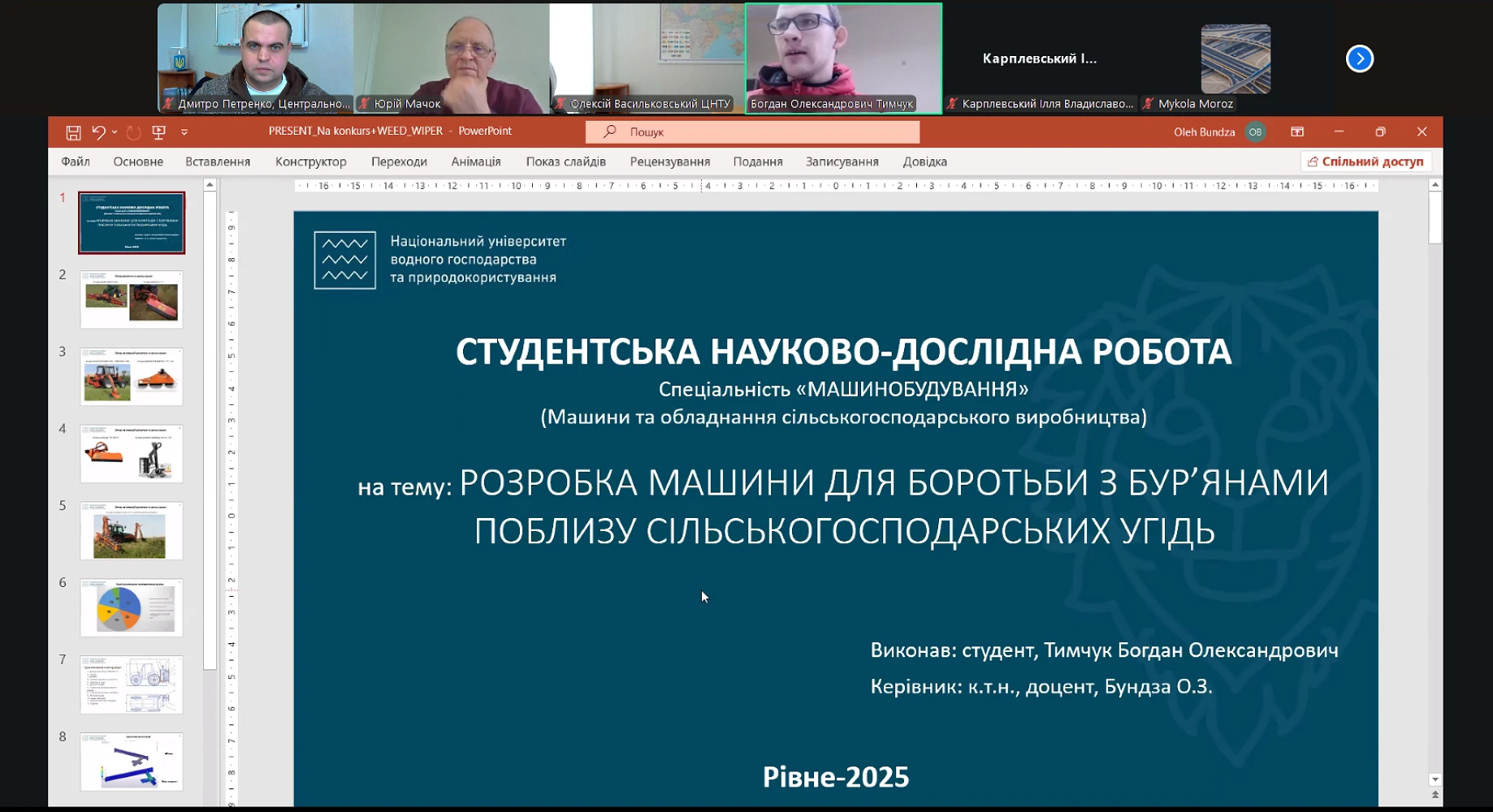This screenshot has width=1493, height=812.
Task: Select slide 3 thumbnail in the panel
Action: point(132,377)
